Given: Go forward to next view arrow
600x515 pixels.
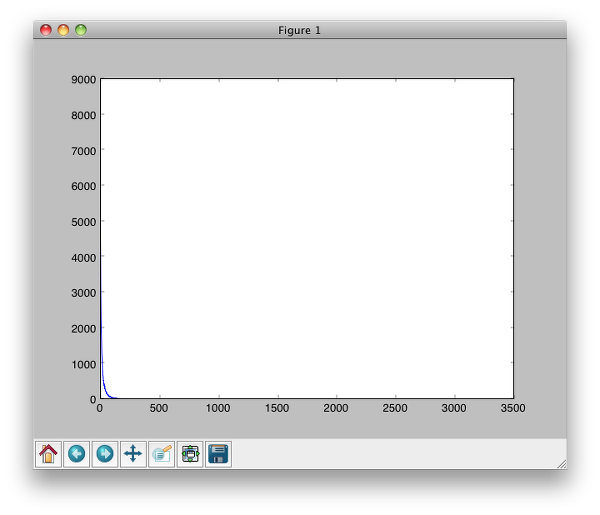Looking at the screenshot, I should (x=105, y=454).
